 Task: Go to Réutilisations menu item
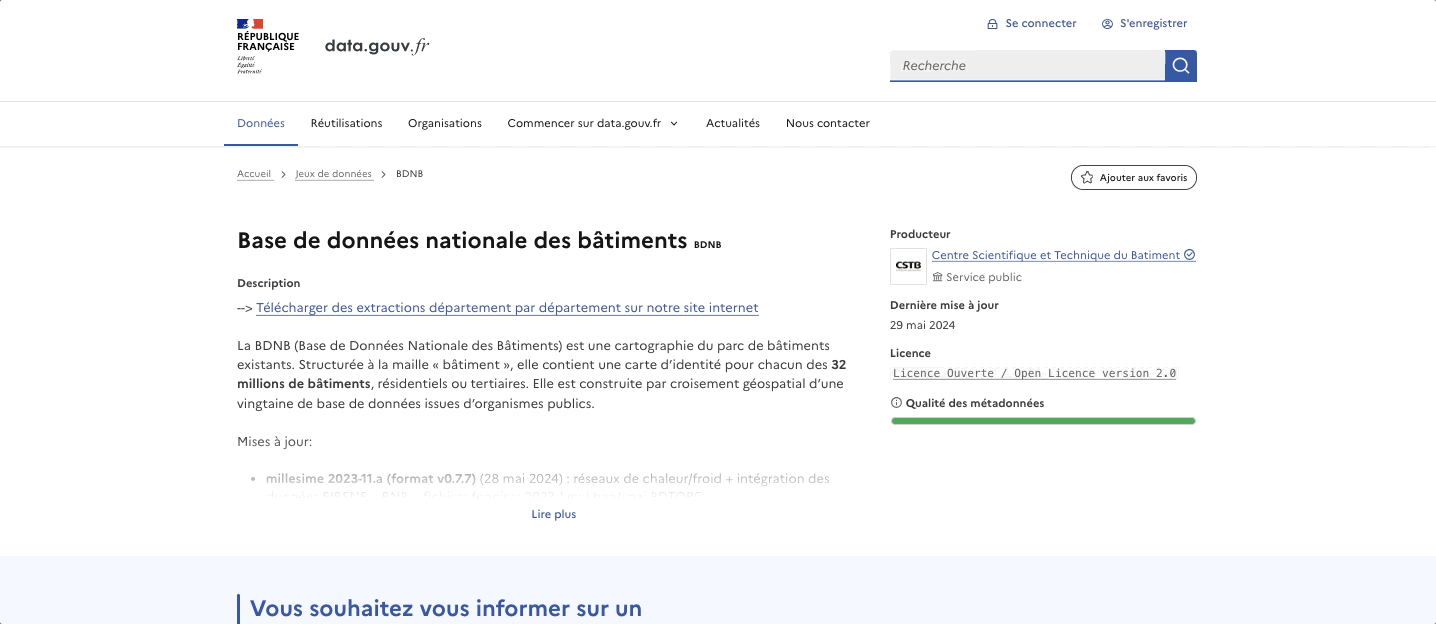point(346,123)
